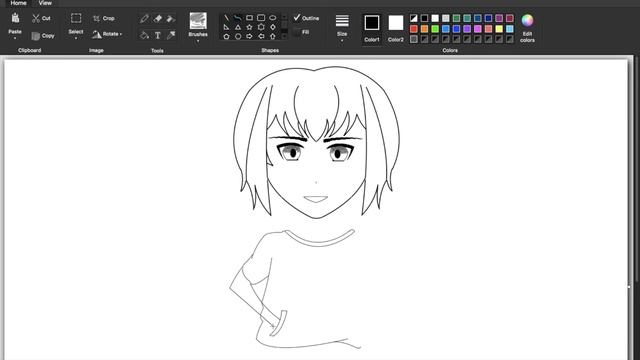
Task: Pick the Rectangle shape
Action: pos(249,18)
